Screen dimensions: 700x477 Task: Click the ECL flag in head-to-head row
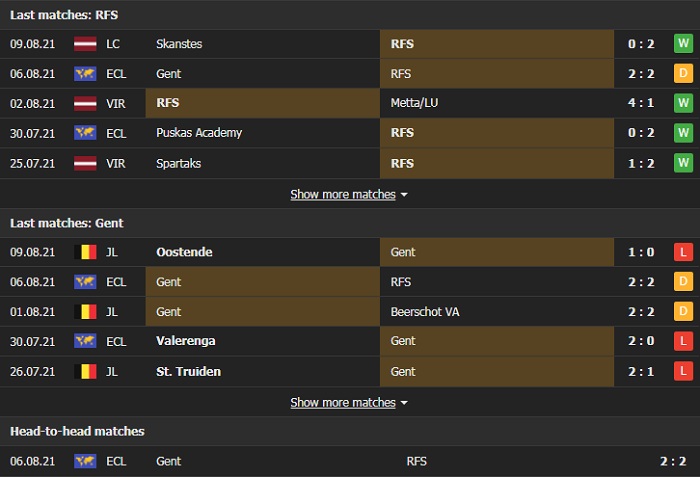pyautogui.click(x=85, y=461)
